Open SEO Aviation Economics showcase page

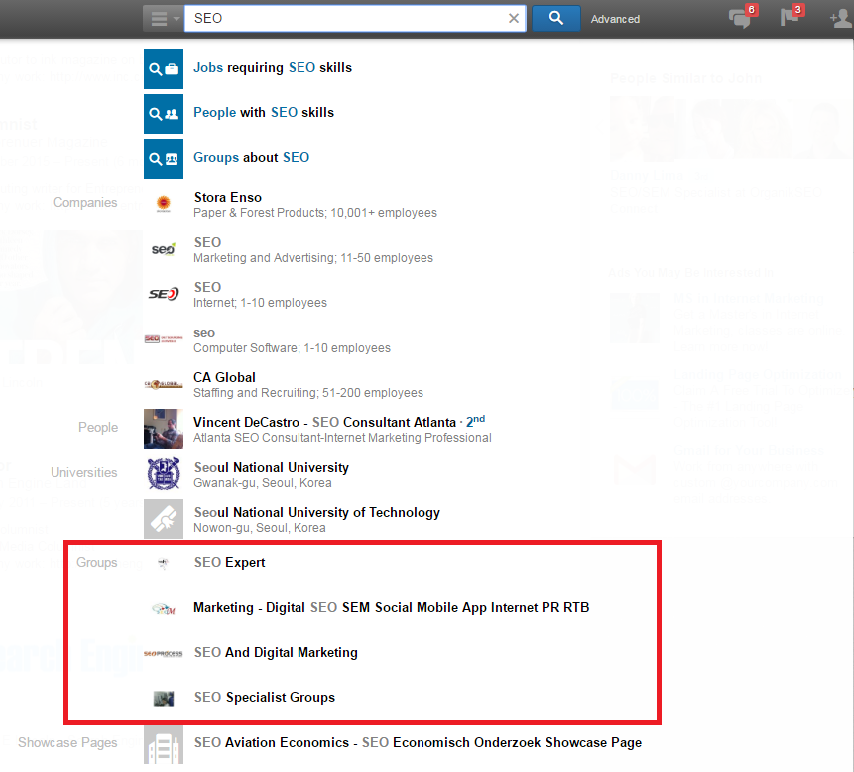point(417,742)
